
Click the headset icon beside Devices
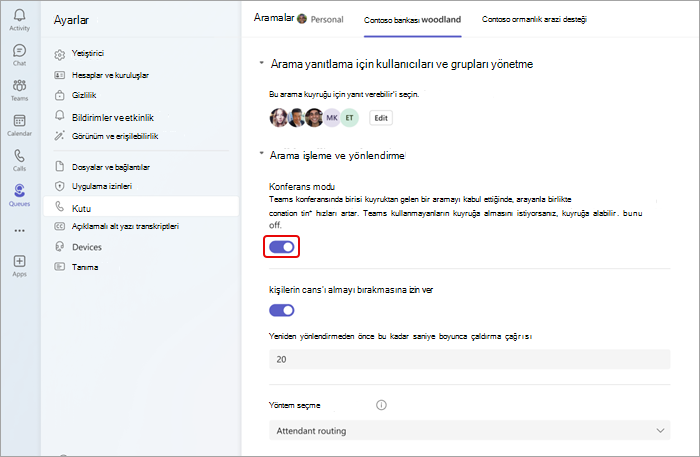tap(59, 246)
